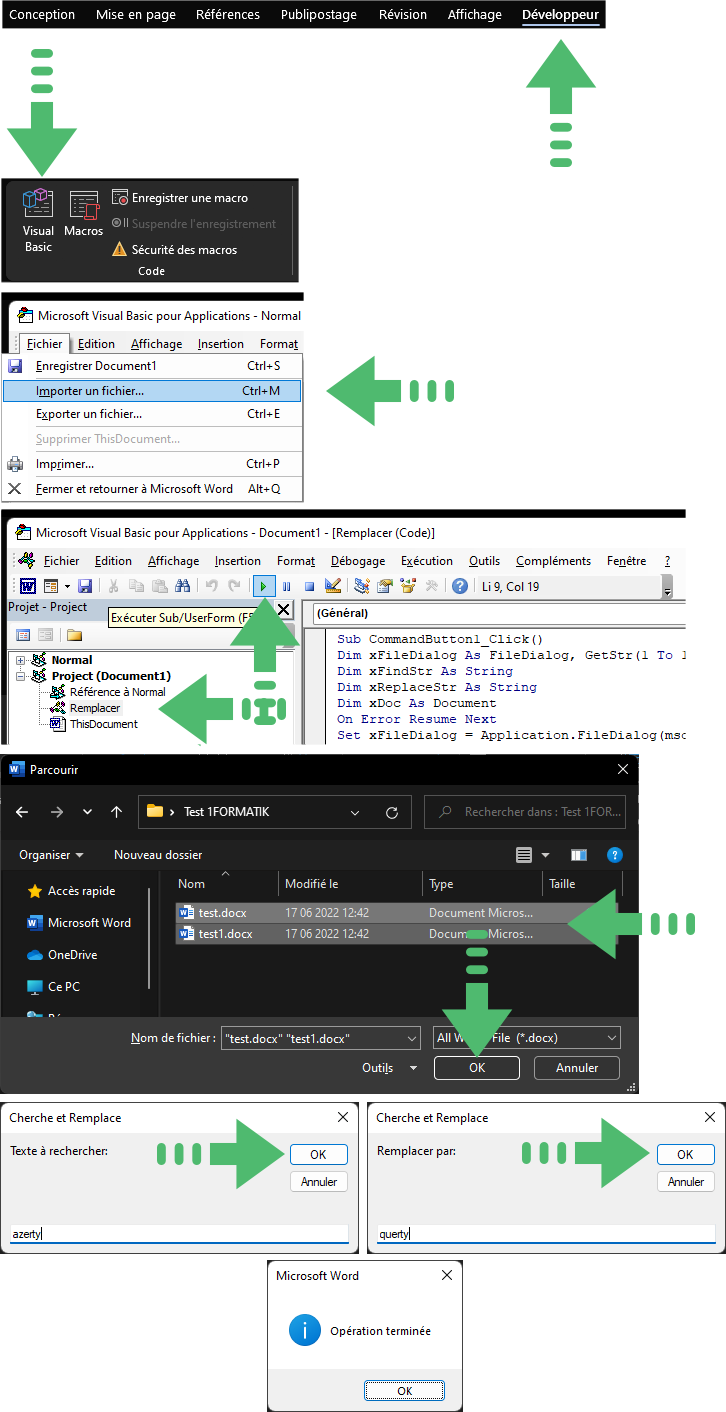Open the Visual Basic editor from Code group

38,221
